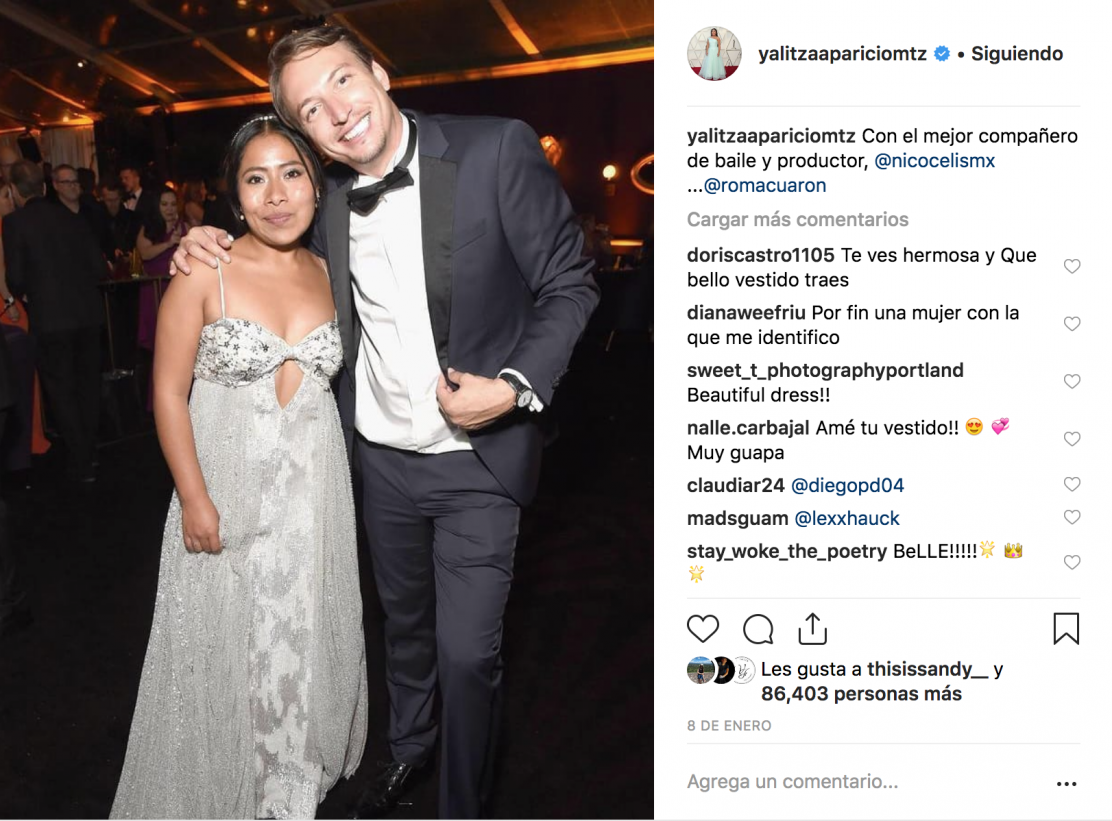Open yalitzaapariciomtz profile avatar

pos(714,54)
